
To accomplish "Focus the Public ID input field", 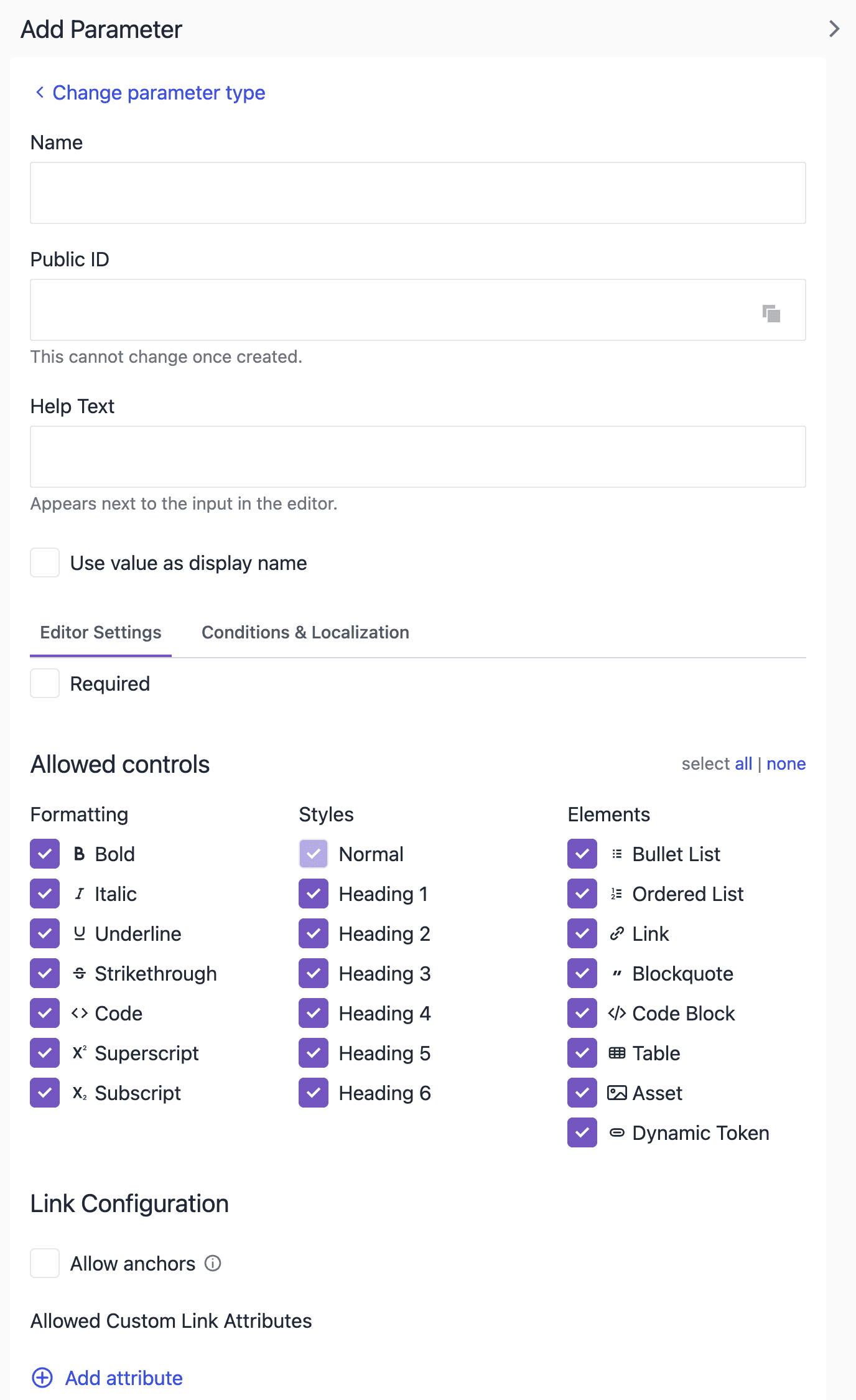I will coord(418,310).
